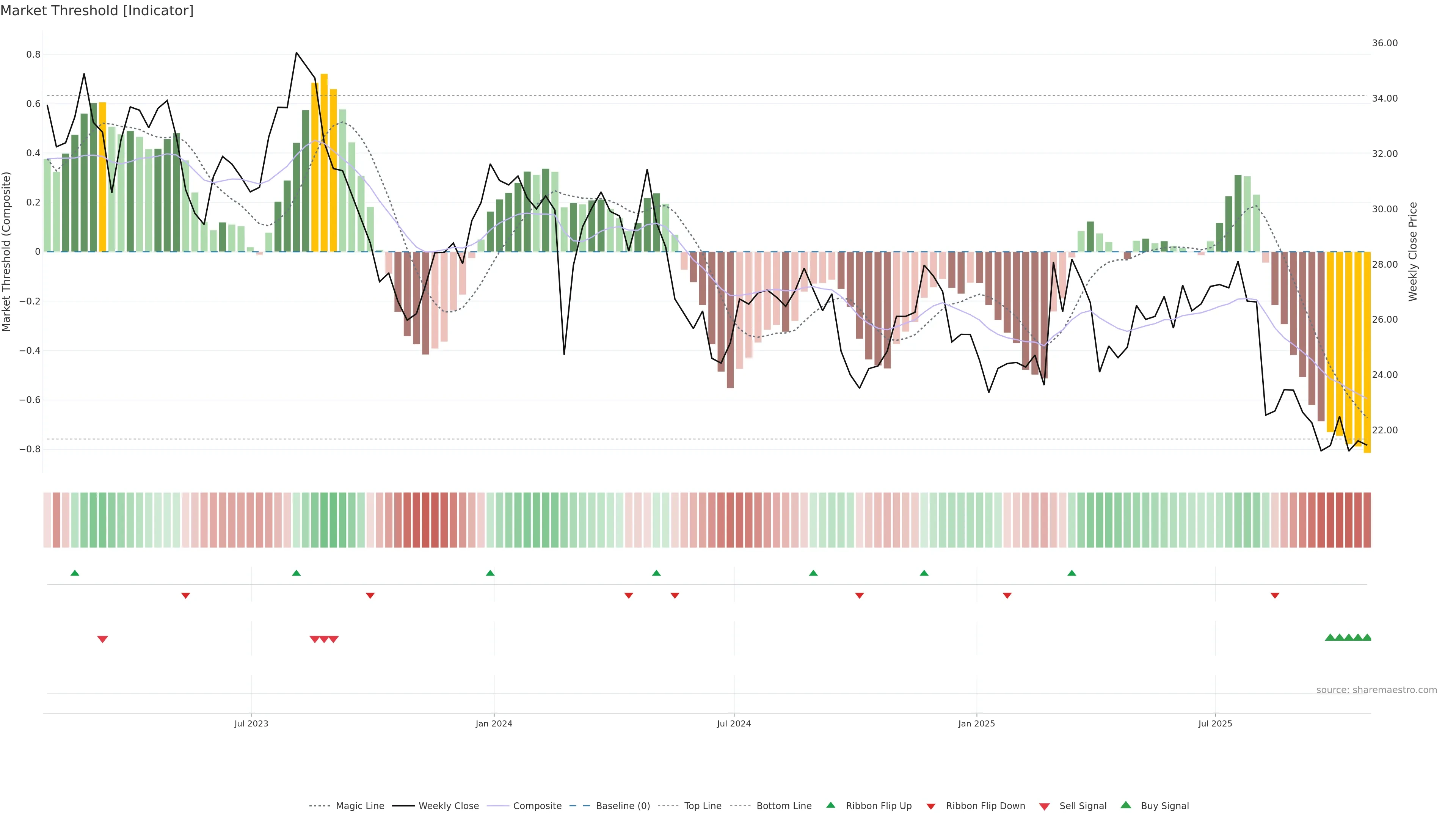The height and width of the screenshot is (819, 1456).
Task: Click the lone Sell Signal marker before Jul 2023
Action: (102, 639)
